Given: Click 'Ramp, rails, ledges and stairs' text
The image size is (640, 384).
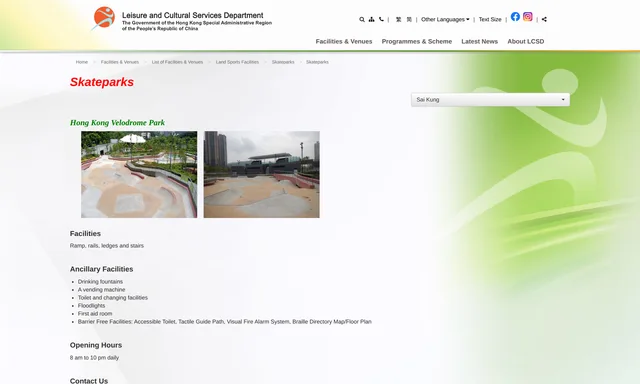Looking at the screenshot, I should point(107,246).
